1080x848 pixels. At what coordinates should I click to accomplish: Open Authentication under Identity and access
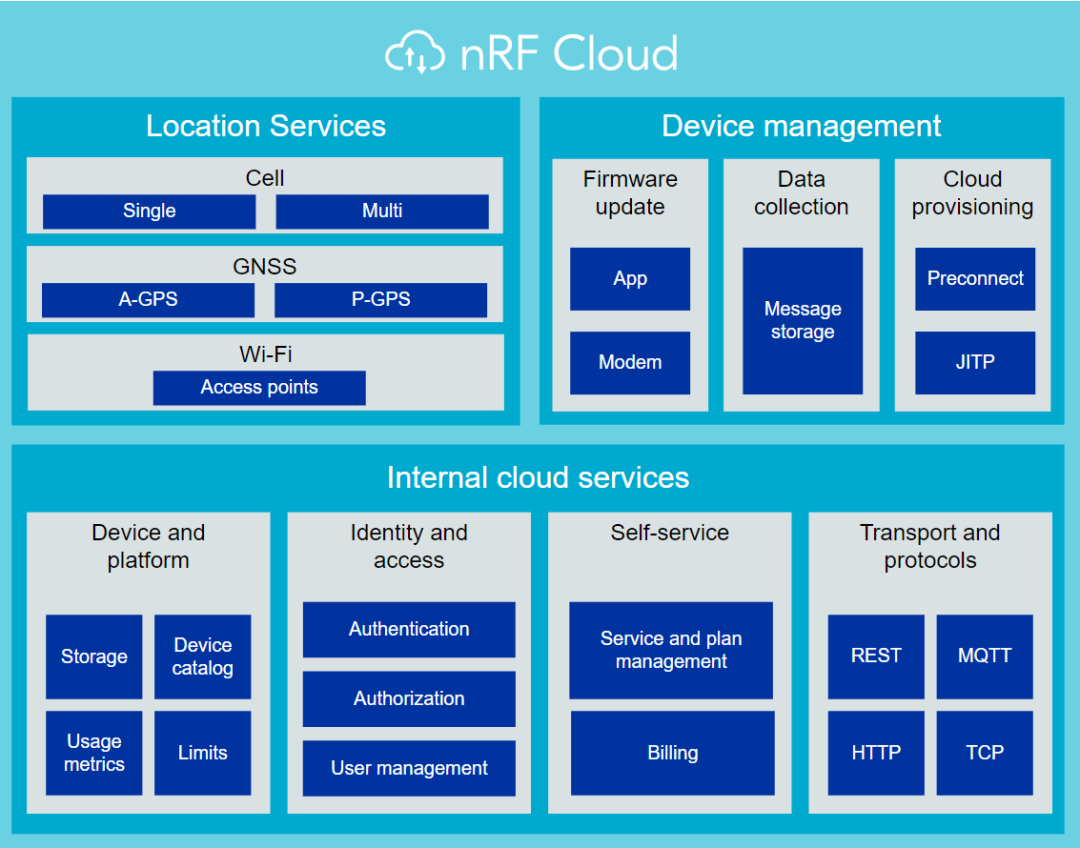coord(408,630)
